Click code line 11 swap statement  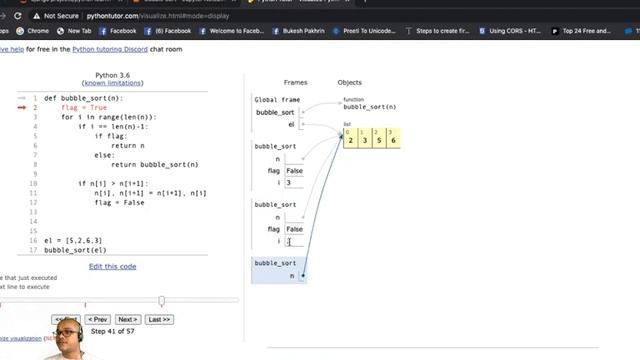[x=150, y=193]
